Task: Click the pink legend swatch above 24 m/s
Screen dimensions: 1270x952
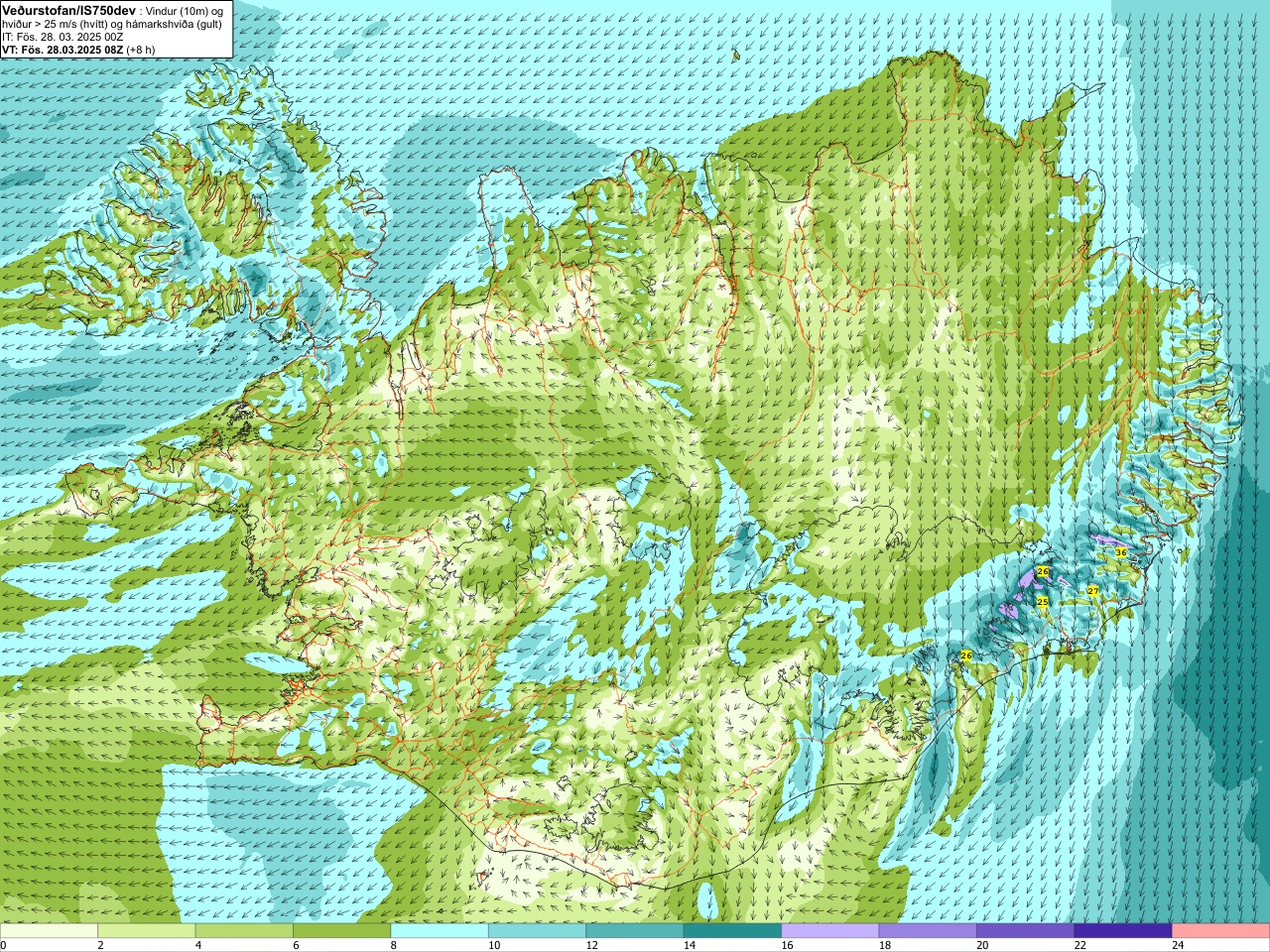Action: tap(1221, 931)
